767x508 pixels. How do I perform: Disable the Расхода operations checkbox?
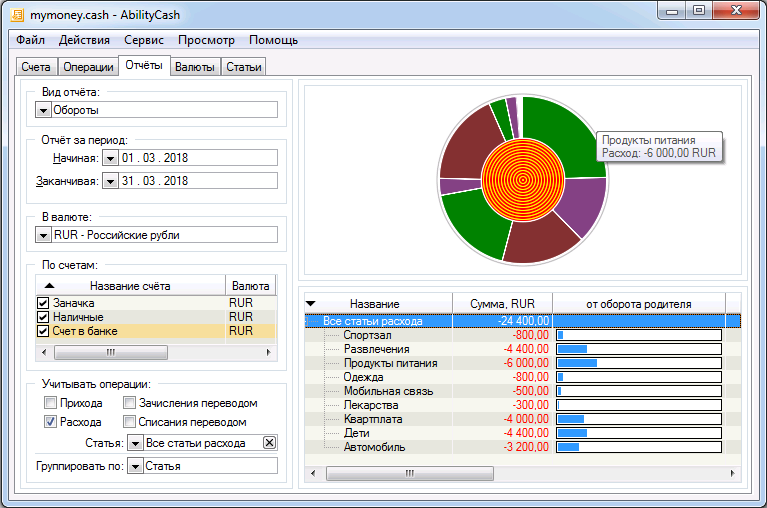point(50,421)
